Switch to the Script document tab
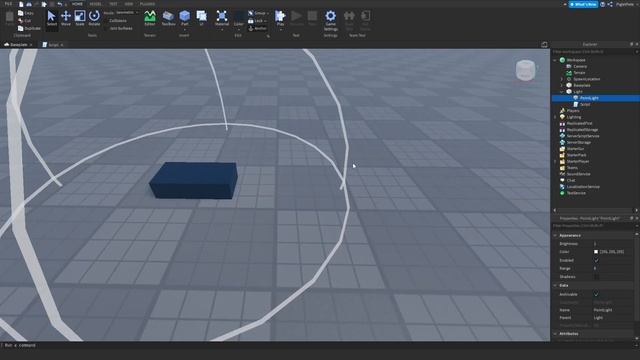The height and width of the screenshot is (360, 640). pos(53,45)
